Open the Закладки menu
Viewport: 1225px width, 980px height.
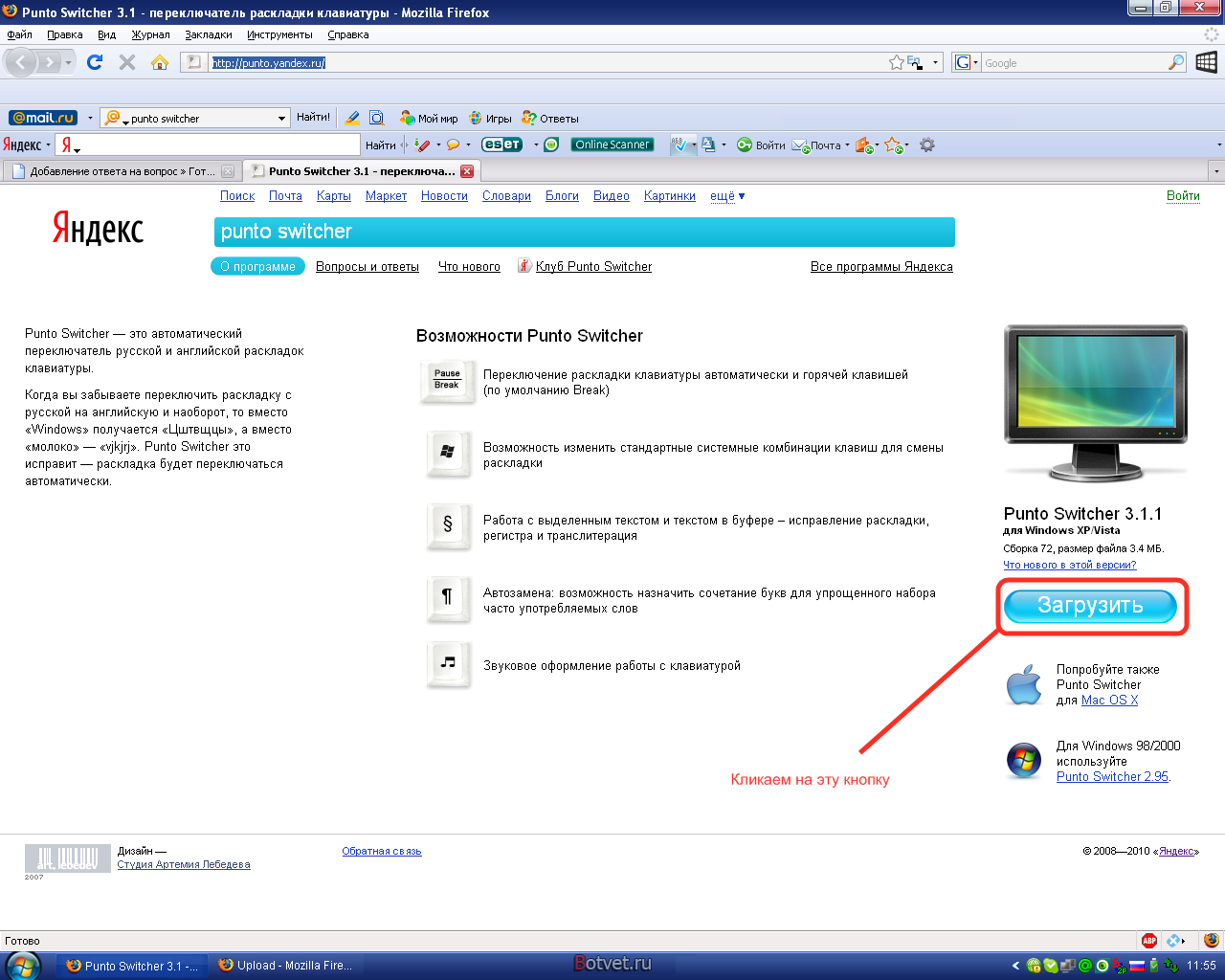coord(209,34)
